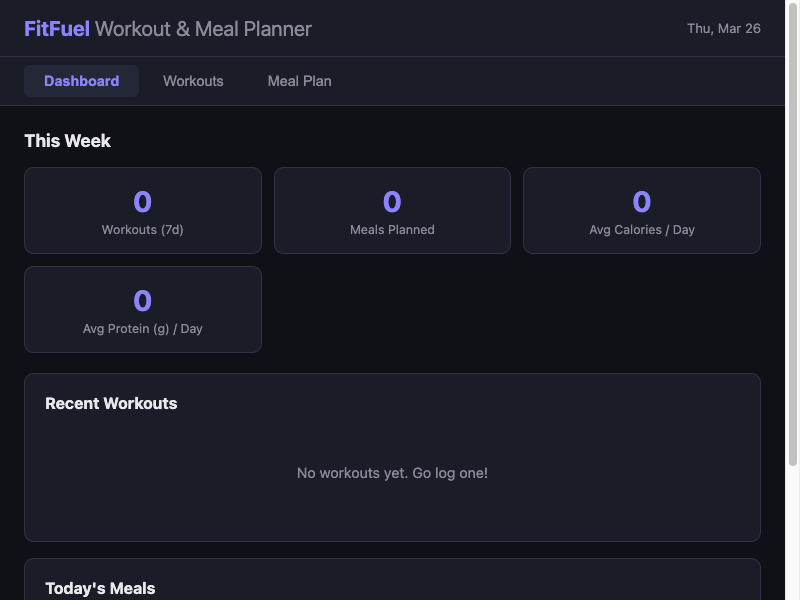Click the Today's Meals heading
The width and height of the screenshot is (800, 600).
coord(100,588)
